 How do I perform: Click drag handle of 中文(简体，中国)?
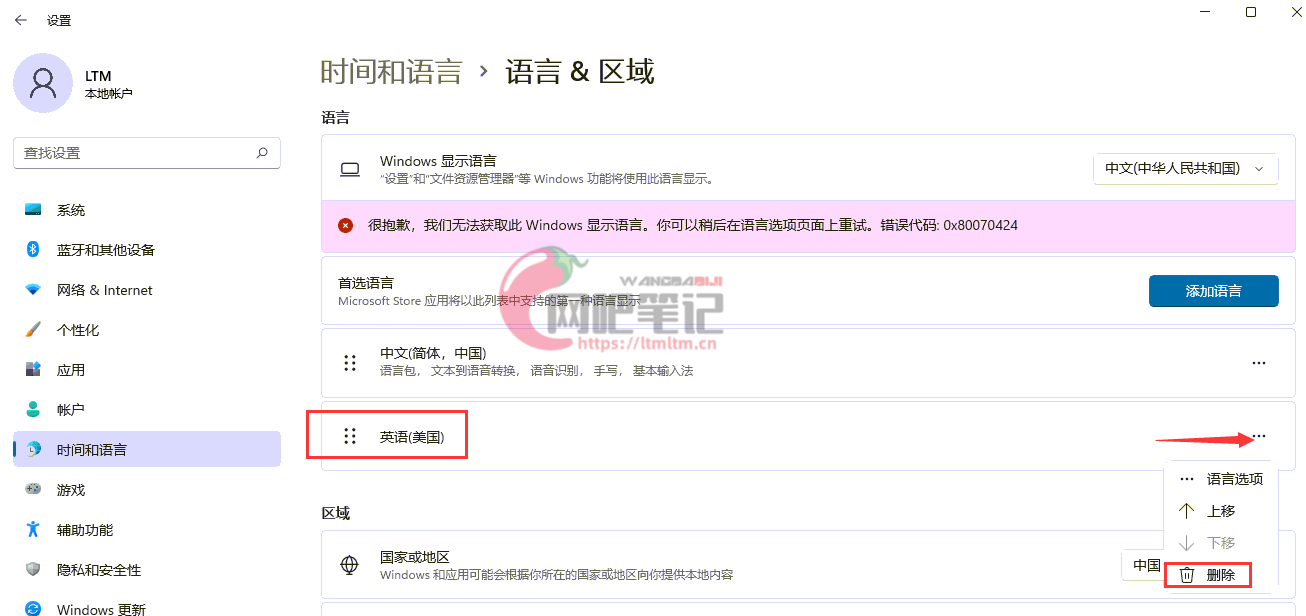(x=350, y=363)
